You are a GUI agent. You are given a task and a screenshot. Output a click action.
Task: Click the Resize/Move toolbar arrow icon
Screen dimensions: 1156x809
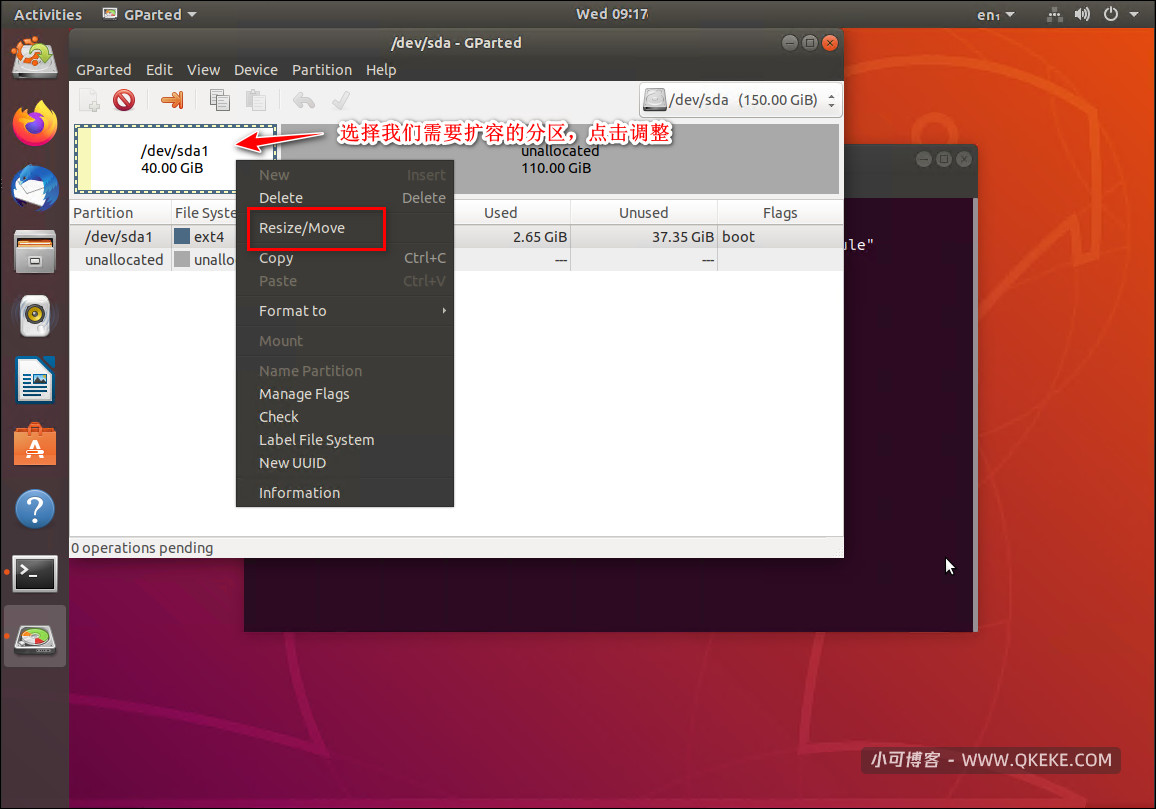click(172, 100)
